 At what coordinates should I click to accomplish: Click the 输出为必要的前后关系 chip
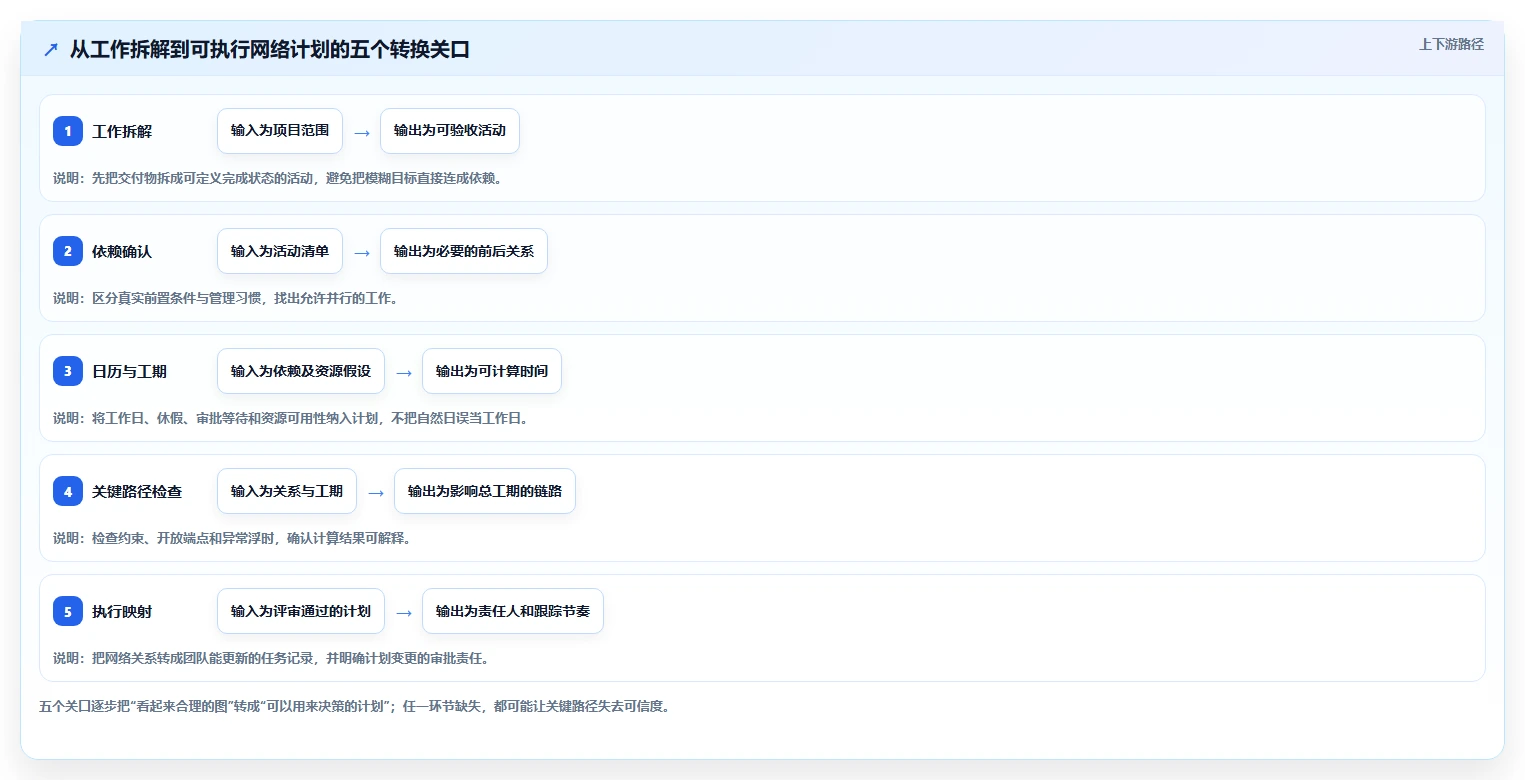[464, 251]
